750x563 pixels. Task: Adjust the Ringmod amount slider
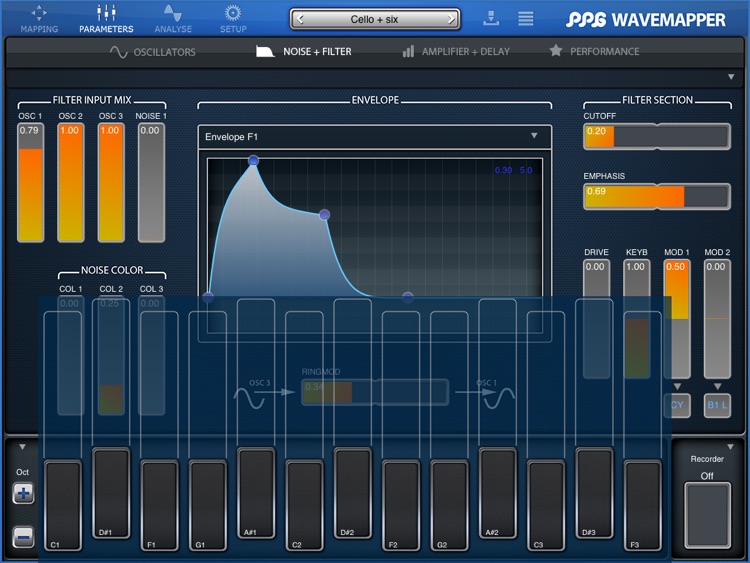pos(375,392)
